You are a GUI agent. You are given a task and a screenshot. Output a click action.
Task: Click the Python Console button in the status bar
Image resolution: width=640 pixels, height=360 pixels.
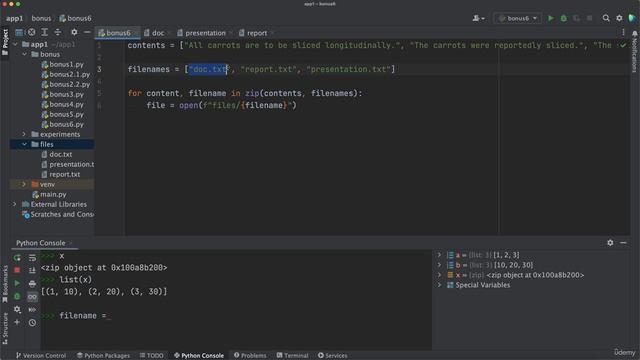[199, 356]
